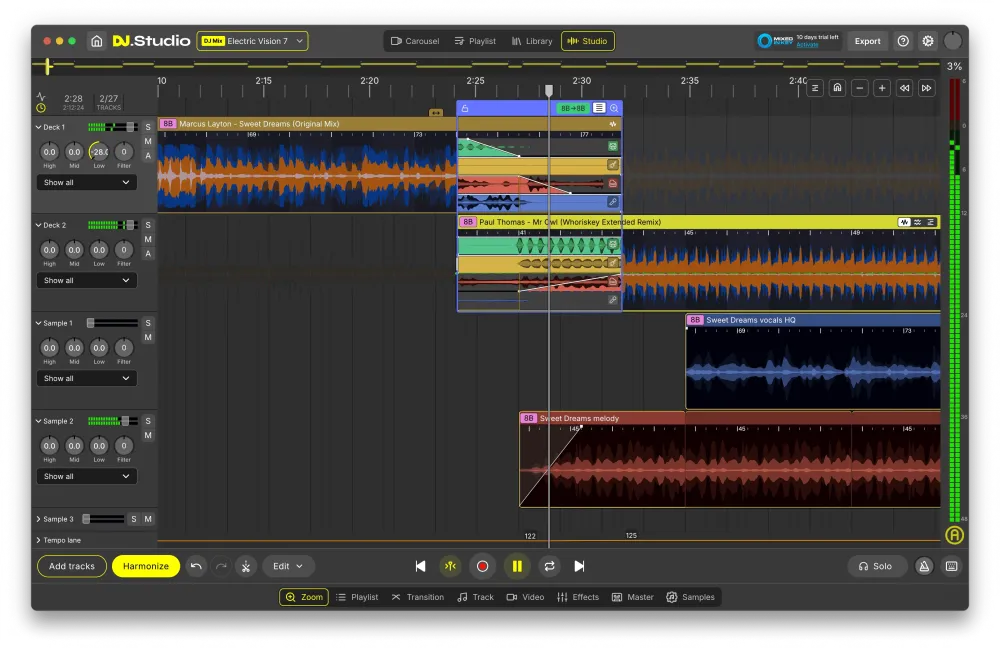Image resolution: width=1000 pixels, height=648 pixels.
Task: Click the Activate trial link
Action: (807, 45)
